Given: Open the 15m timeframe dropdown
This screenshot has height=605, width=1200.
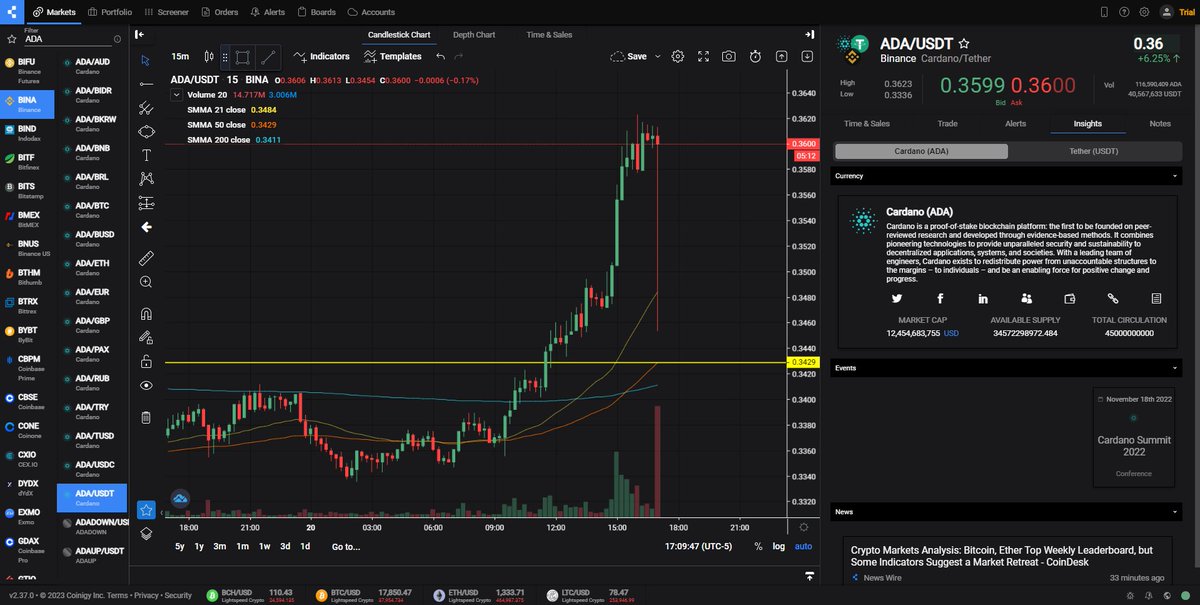Looking at the screenshot, I should click(180, 57).
